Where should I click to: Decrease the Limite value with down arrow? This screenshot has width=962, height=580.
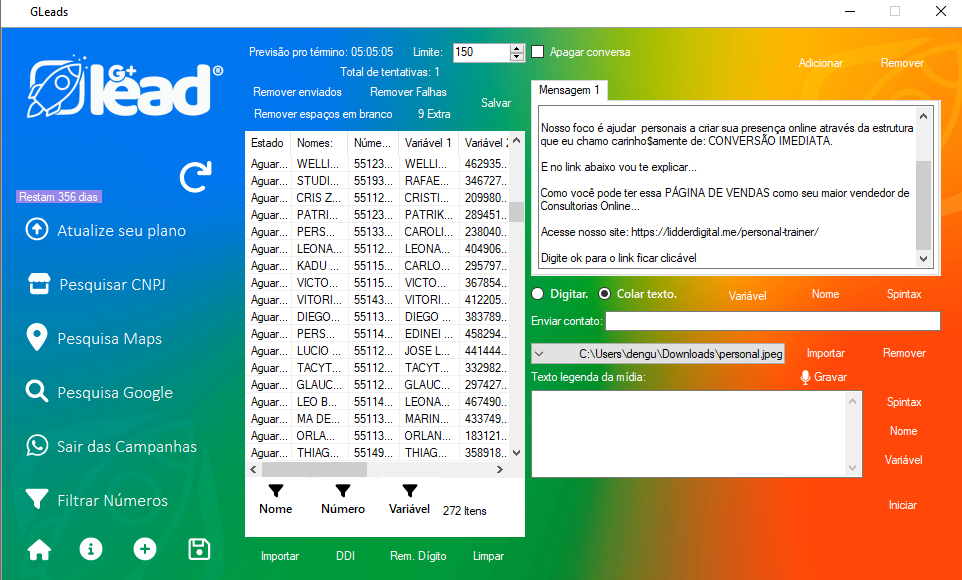click(517, 57)
